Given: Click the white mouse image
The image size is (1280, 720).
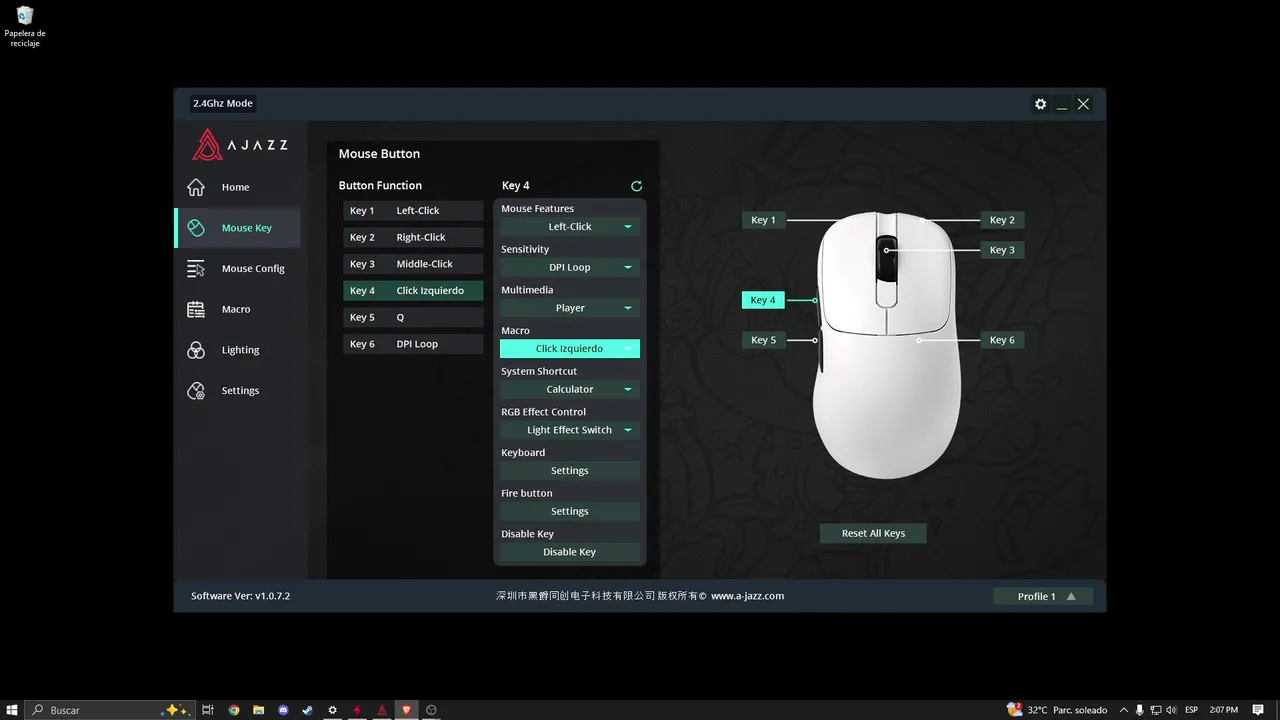Looking at the screenshot, I should 887,344.
